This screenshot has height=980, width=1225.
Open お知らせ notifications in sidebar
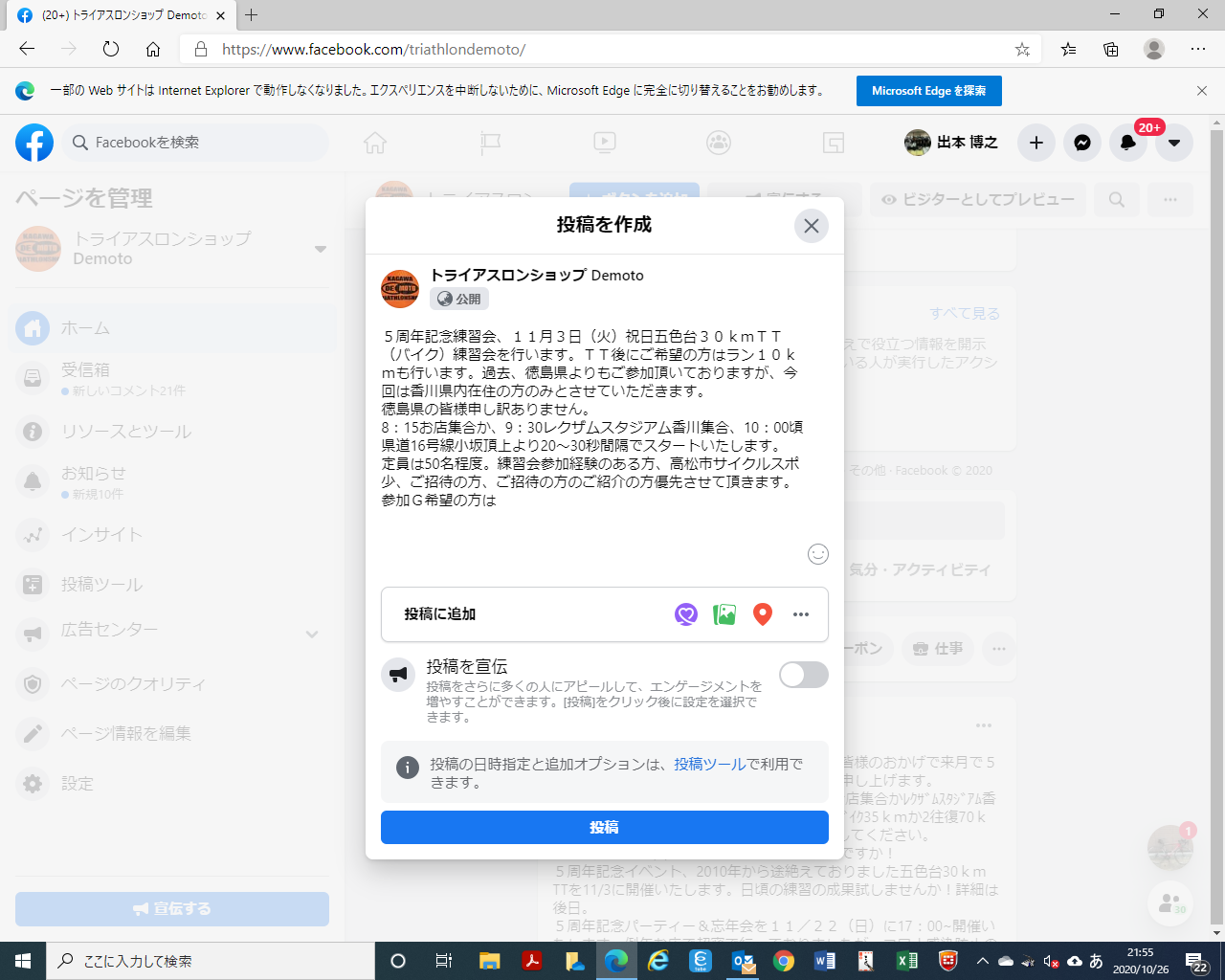point(172,482)
